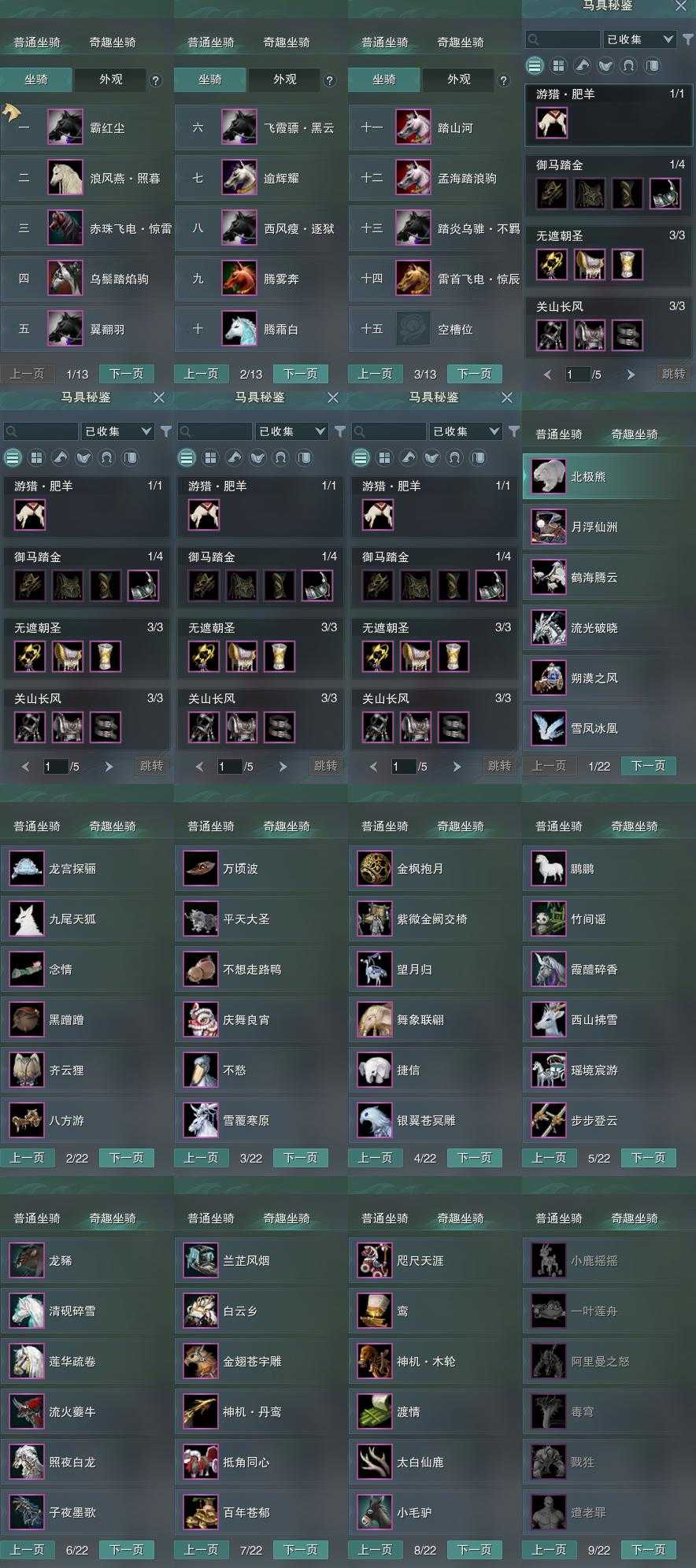
Task: Click the white 九尾天狐 fox icon
Action: click(x=26, y=919)
